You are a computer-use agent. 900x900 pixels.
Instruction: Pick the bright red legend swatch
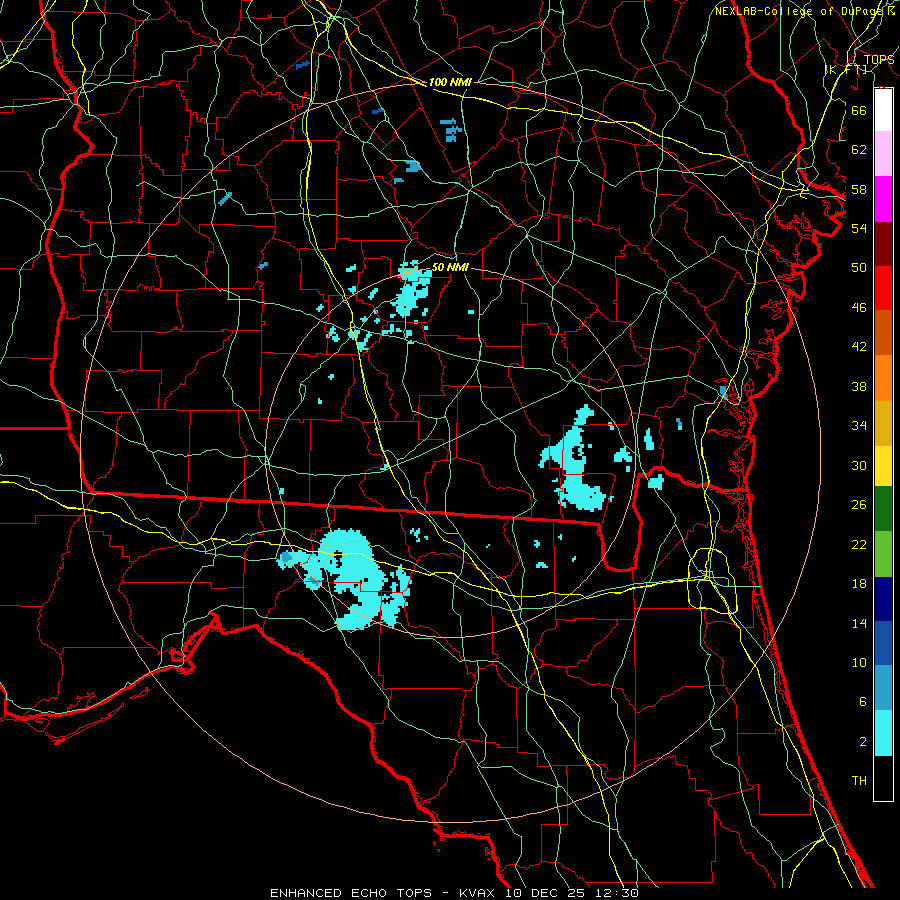pos(883,288)
